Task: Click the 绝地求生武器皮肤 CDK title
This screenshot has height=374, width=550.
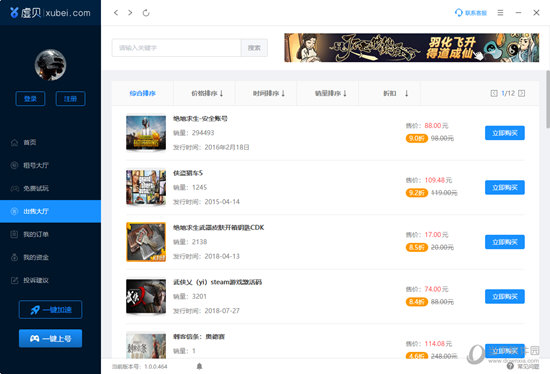Action: pos(219,227)
